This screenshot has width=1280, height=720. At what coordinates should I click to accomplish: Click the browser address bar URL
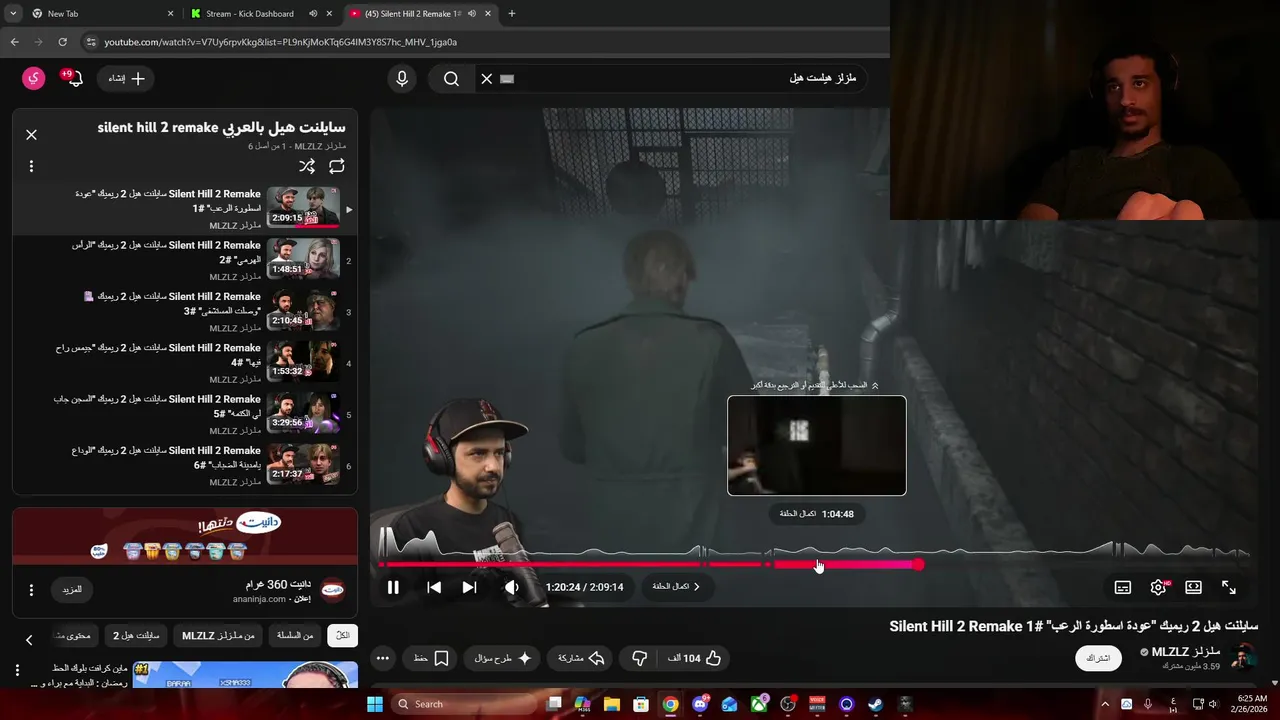click(281, 42)
